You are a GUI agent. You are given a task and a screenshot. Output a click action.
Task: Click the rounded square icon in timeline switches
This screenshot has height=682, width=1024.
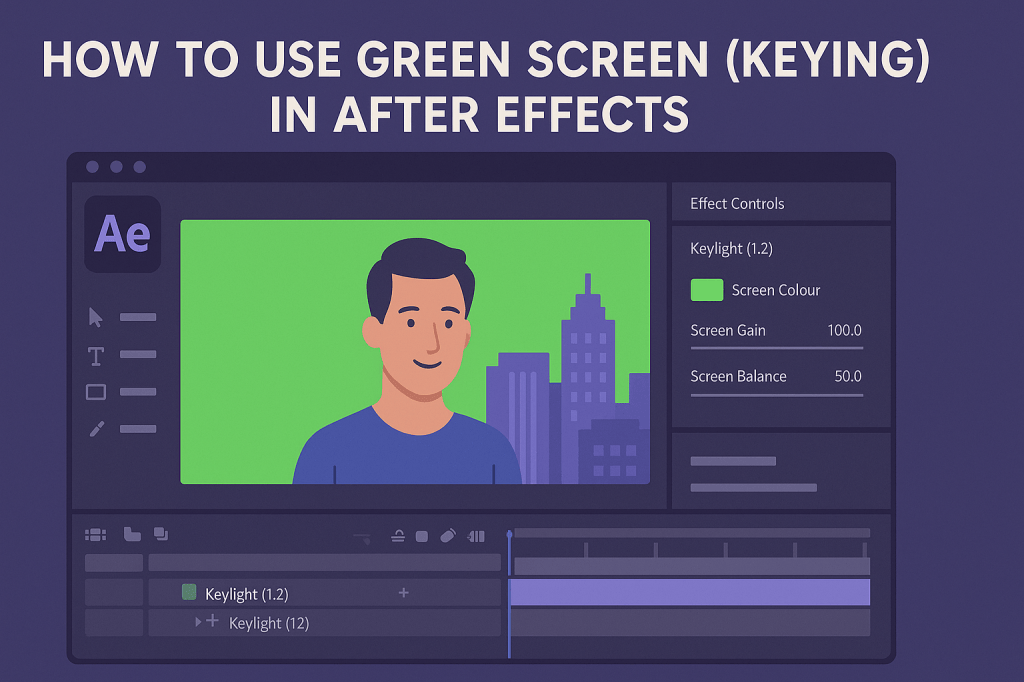[422, 536]
